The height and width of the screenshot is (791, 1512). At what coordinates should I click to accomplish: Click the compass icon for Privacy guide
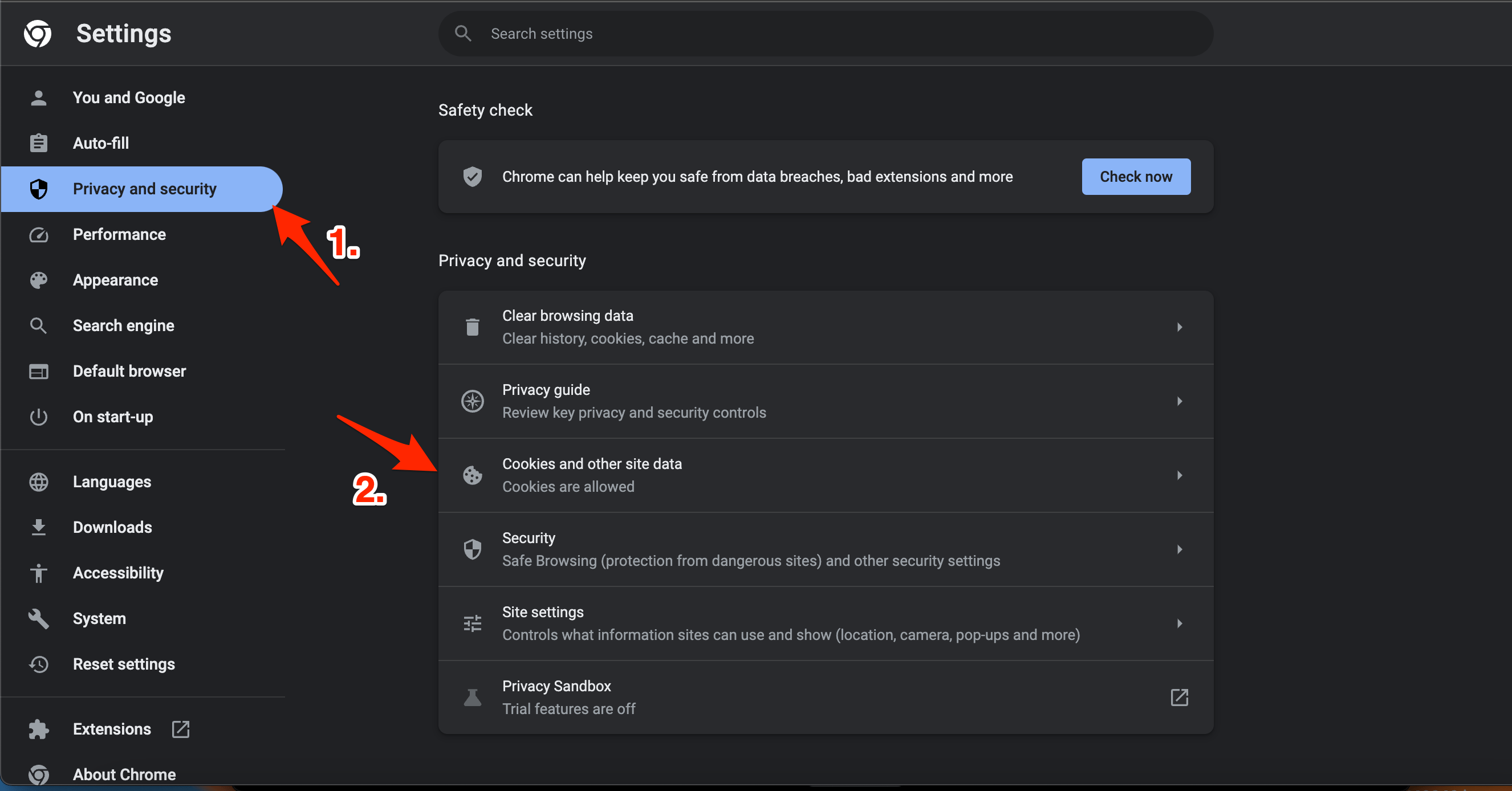pos(473,400)
